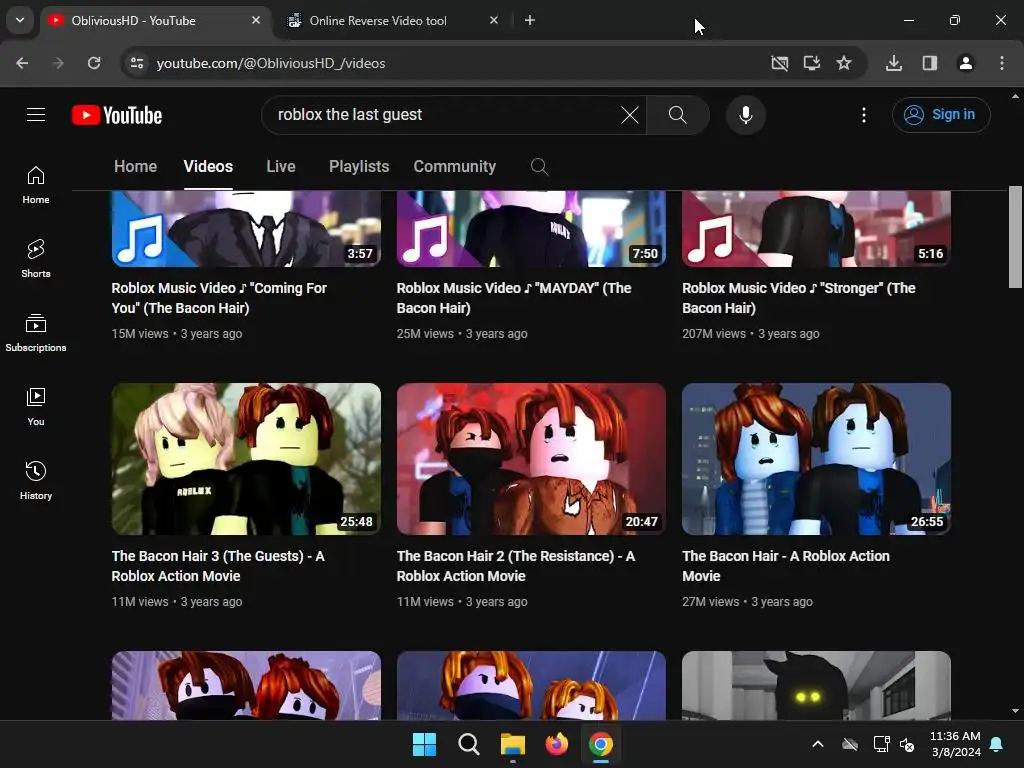Play the 5:16 Stronger thumbnail
This screenshot has height=768, width=1024.
click(x=816, y=229)
